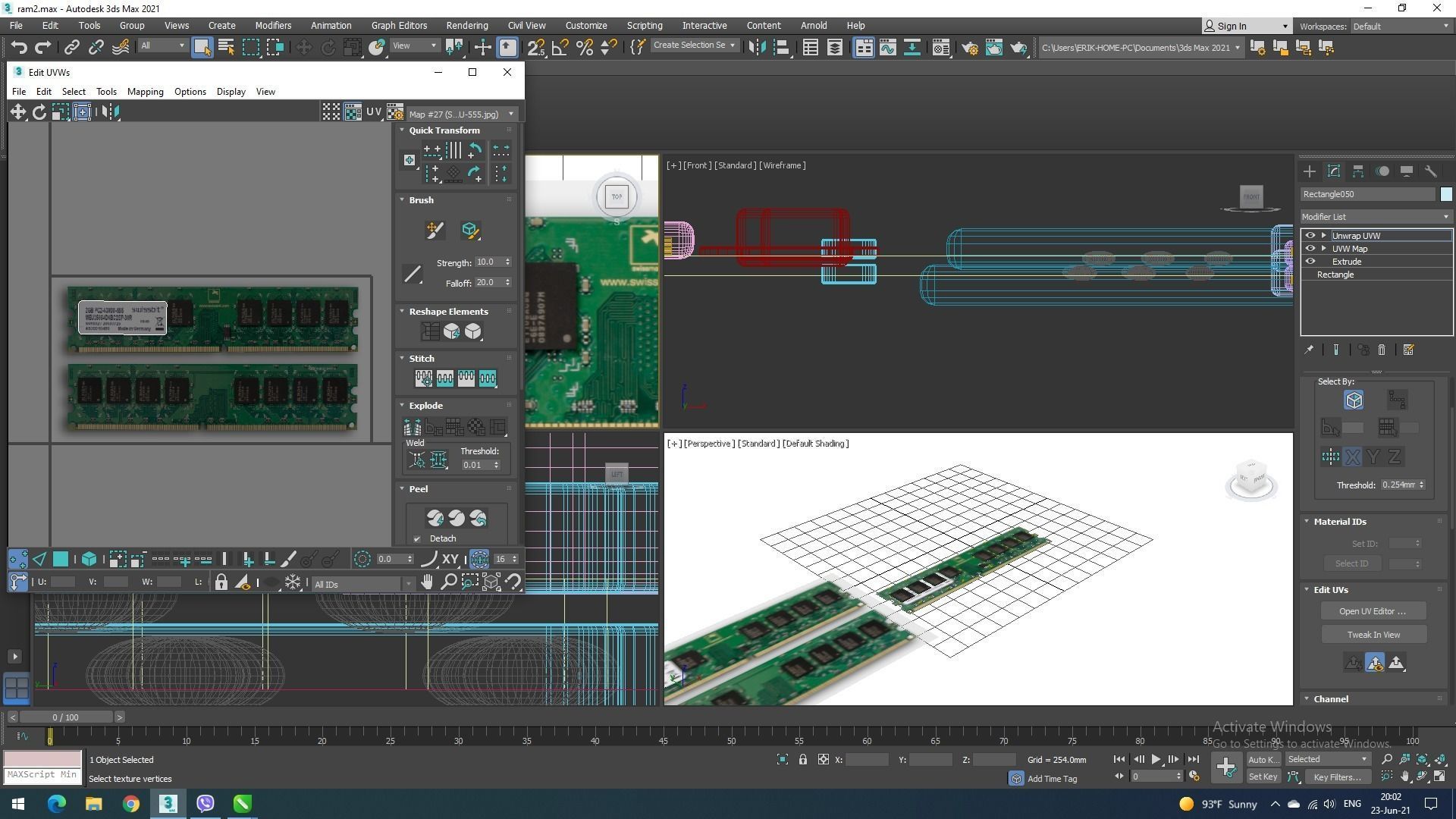Select Rotate tool in Edit UVWs toolbar
This screenshot has width=1456, height=819.
click(x=39, y=112)
